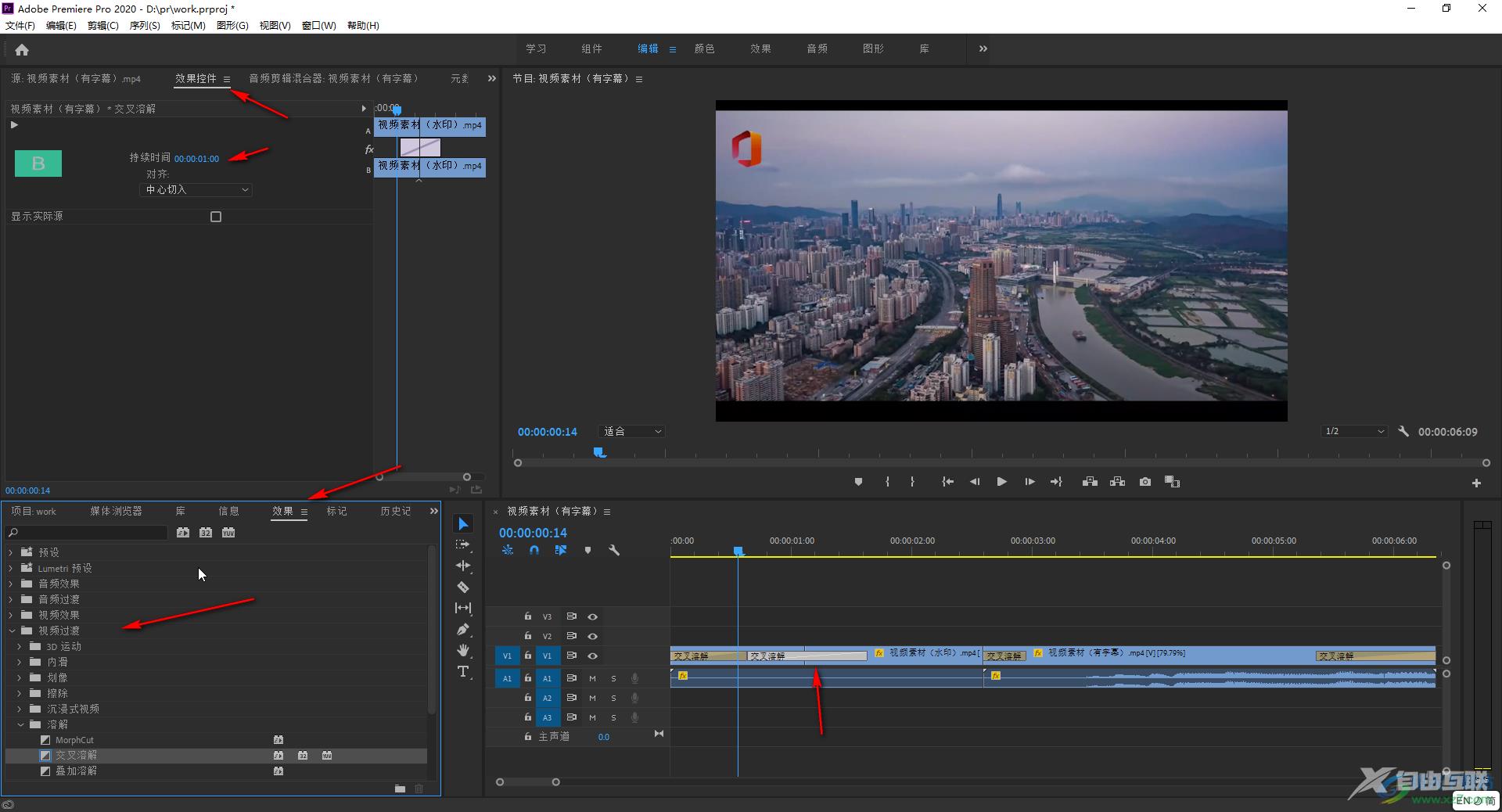
Task: Select the Track Select Forward tool
Action: click(463, 544)
